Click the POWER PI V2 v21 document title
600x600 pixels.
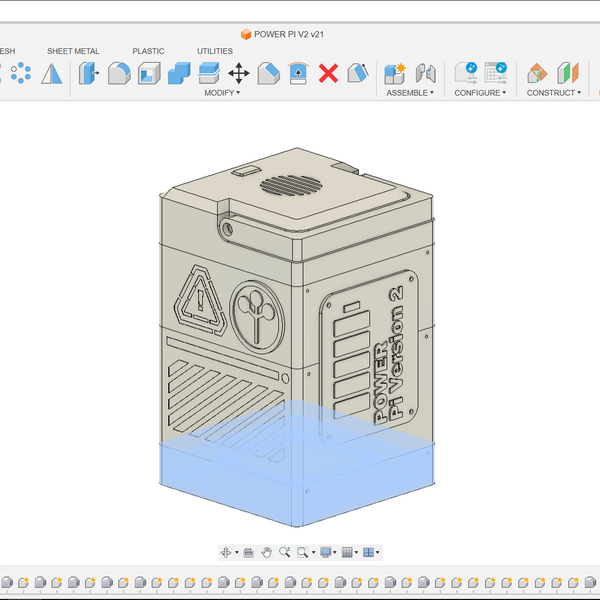point(290,34)
